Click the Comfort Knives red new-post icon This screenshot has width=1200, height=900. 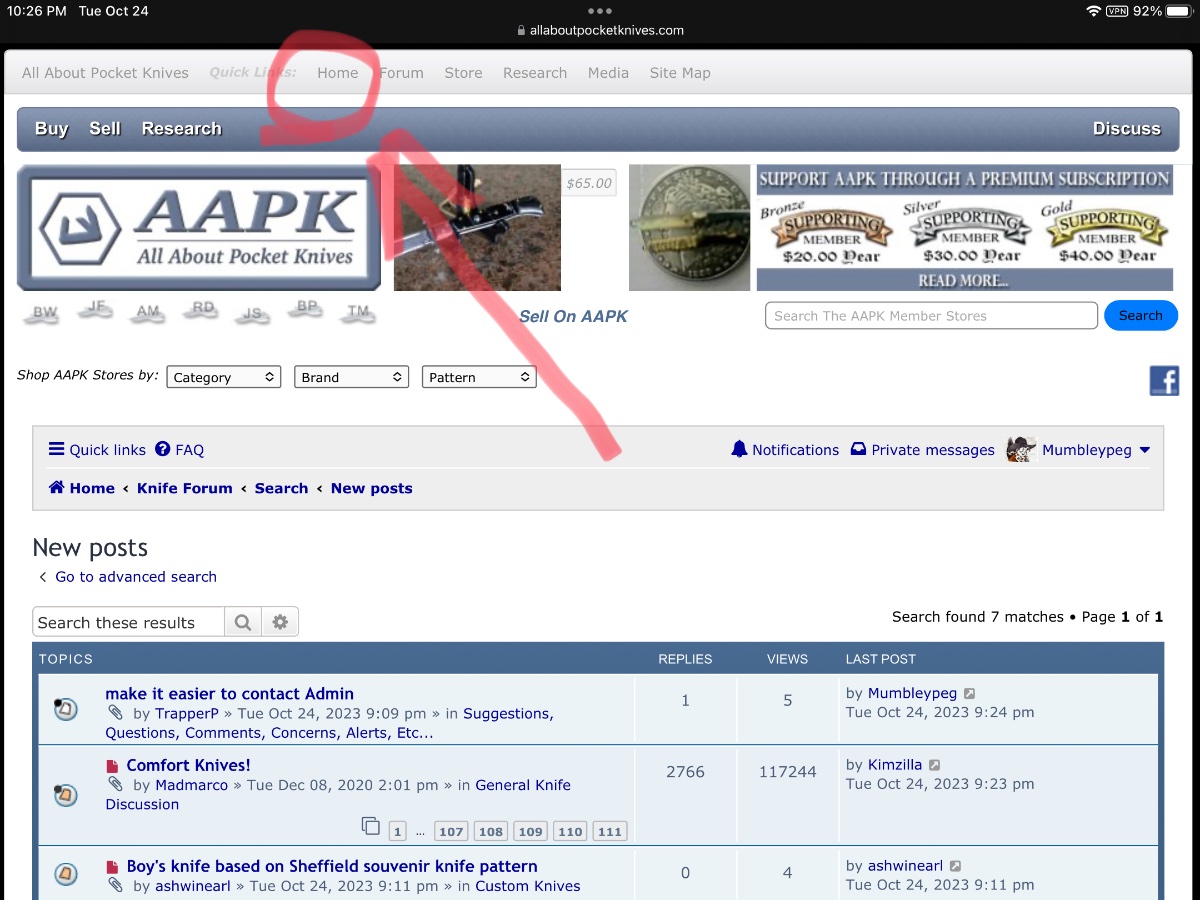click(x=113, y=766)
